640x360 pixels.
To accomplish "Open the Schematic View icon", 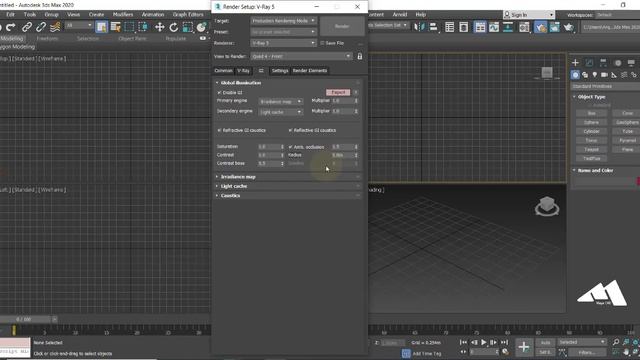I will pos(508,27).
